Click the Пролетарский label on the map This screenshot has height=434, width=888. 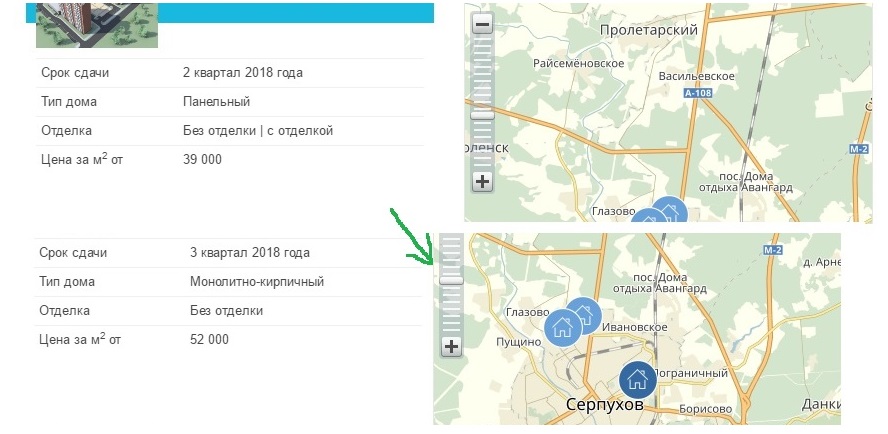pos(648,30)
